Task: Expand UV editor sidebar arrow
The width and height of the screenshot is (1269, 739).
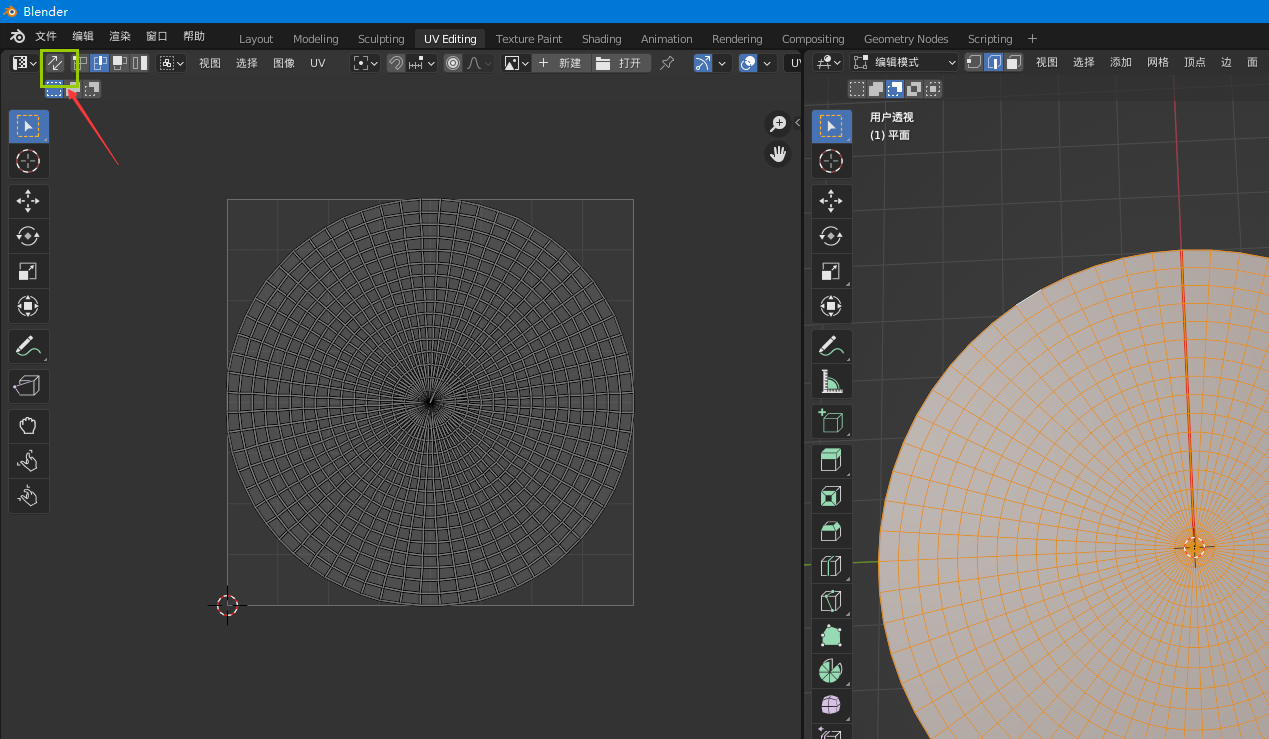Action: (x=797, y=122)
